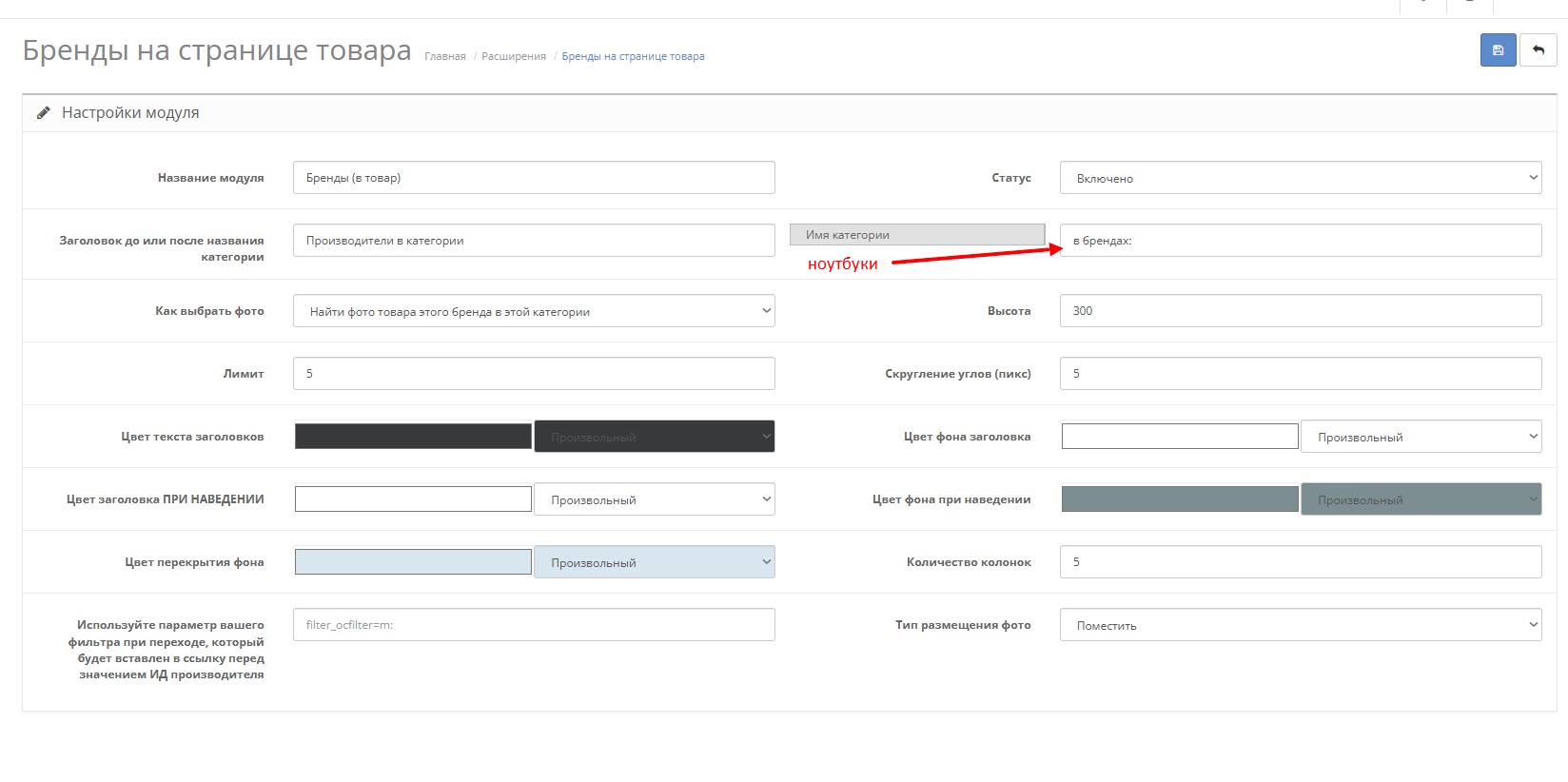Click the light blue Цвет перекрытия фона swatch
The width and height of the screenshot is (1568, 782).
click(413, 562)
